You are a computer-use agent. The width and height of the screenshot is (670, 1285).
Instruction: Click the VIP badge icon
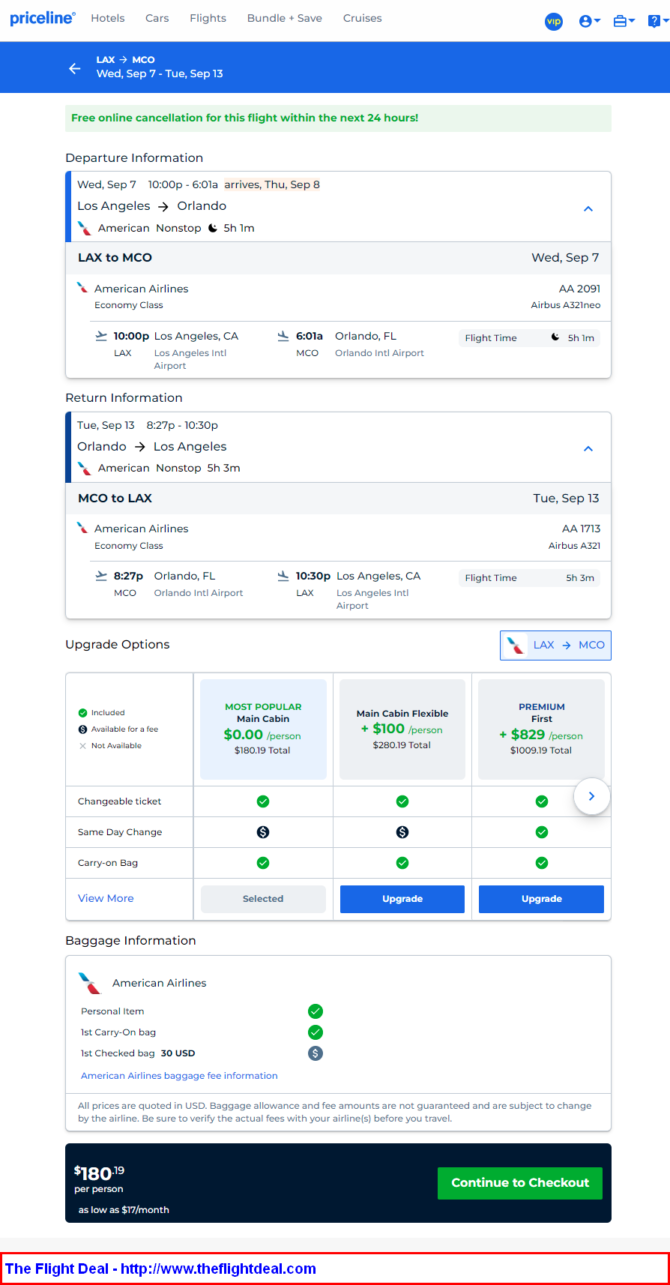(554, 21)
